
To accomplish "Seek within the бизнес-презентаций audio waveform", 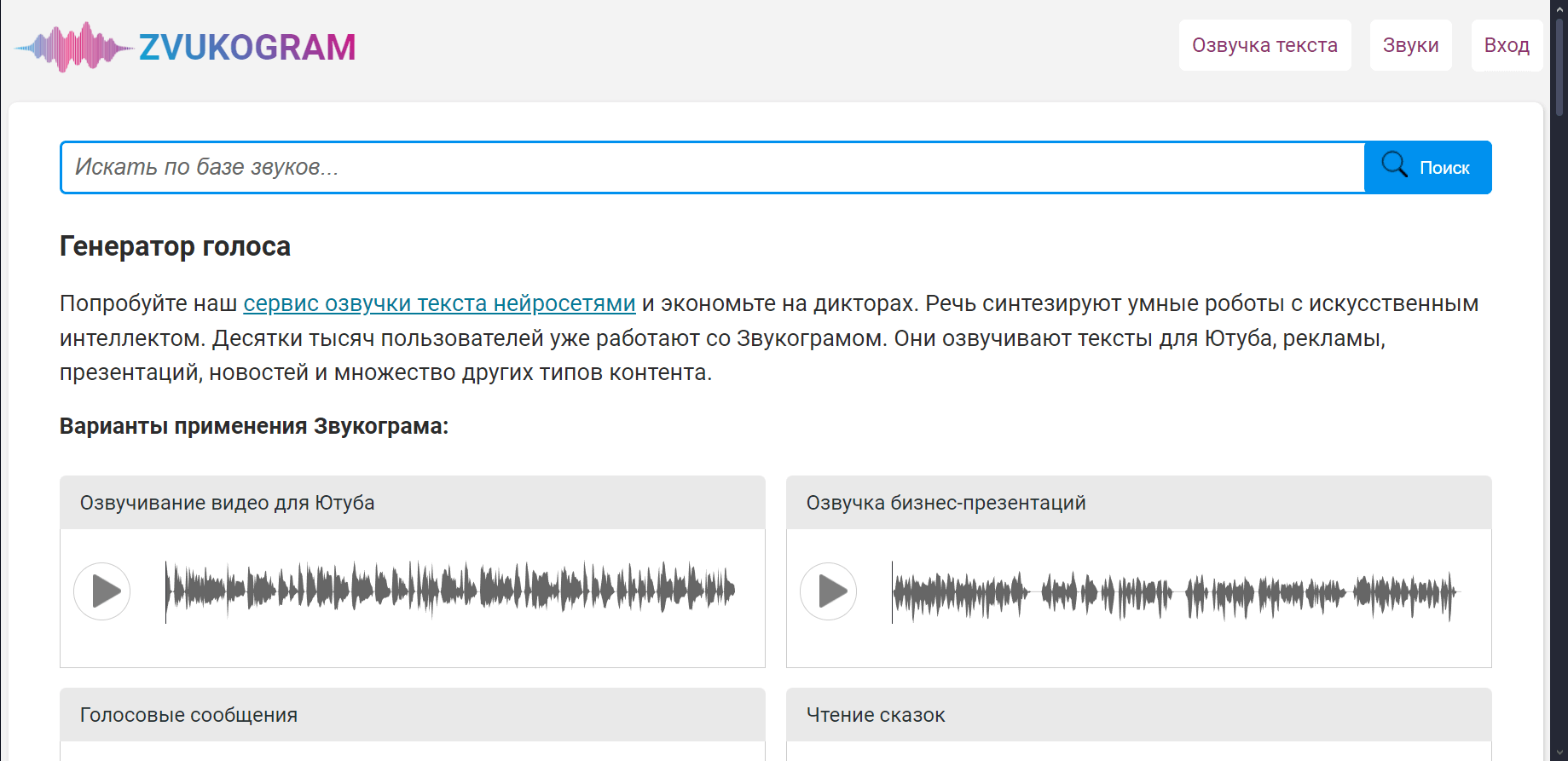I will pos(1177,591).
